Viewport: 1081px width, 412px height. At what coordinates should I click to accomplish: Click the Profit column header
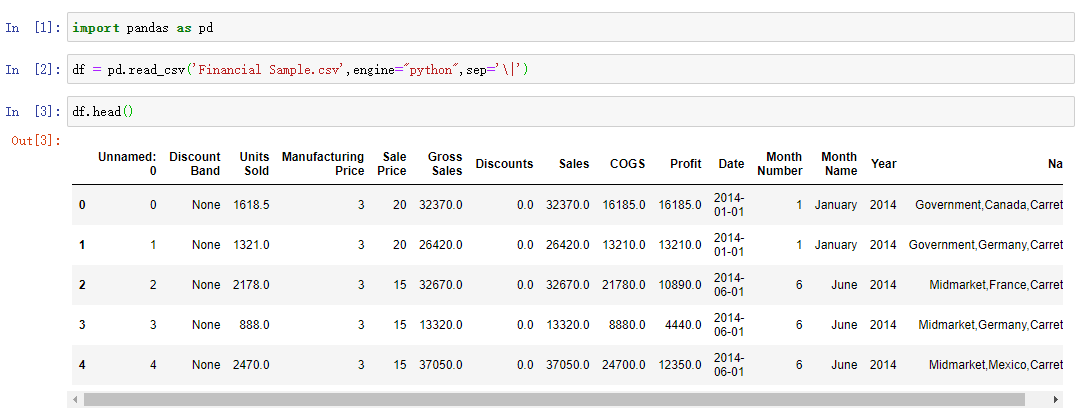pos(686,164)
